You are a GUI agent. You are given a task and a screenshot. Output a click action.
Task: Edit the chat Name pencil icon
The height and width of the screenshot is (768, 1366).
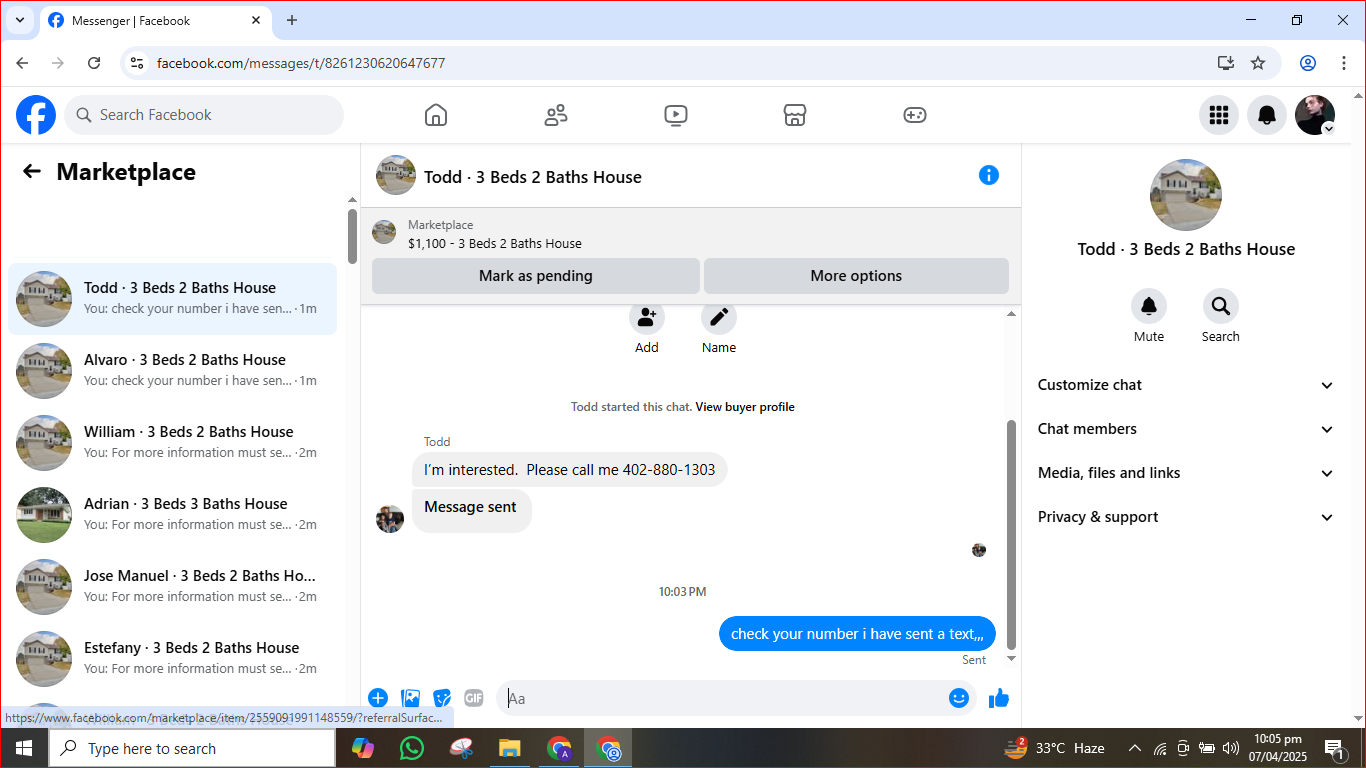coord(719,318)
